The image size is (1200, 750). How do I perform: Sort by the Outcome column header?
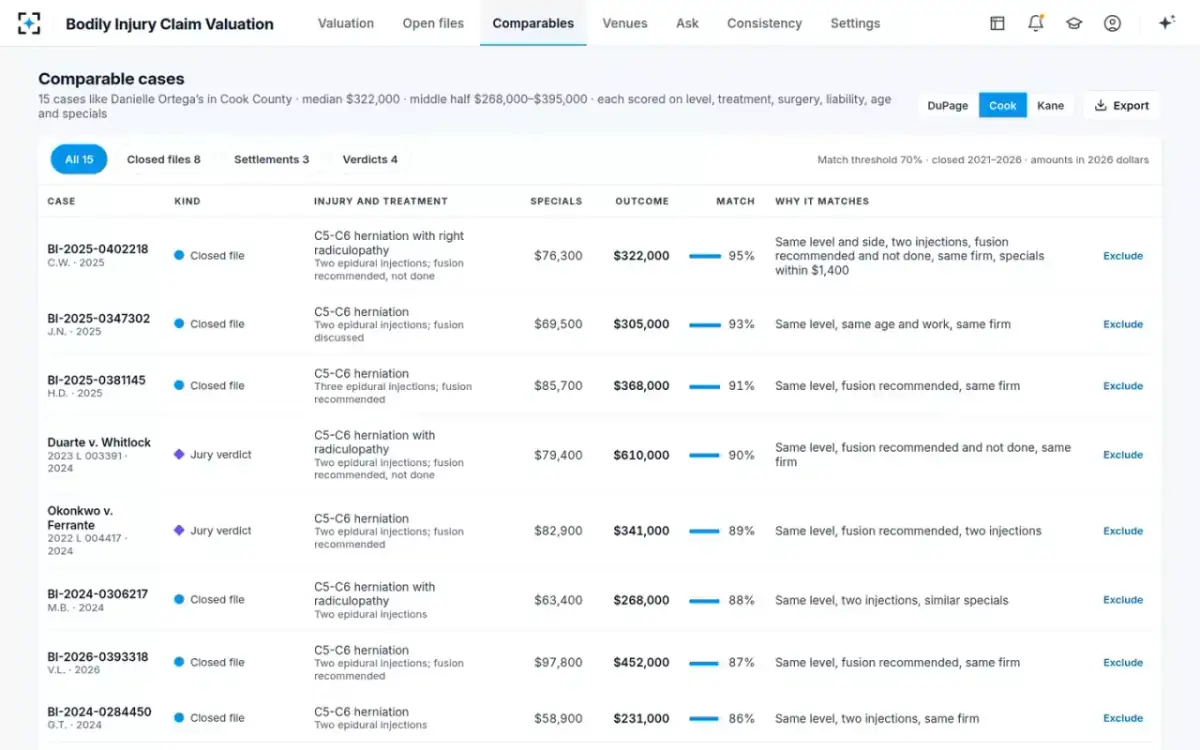click(x=642, y=201)
